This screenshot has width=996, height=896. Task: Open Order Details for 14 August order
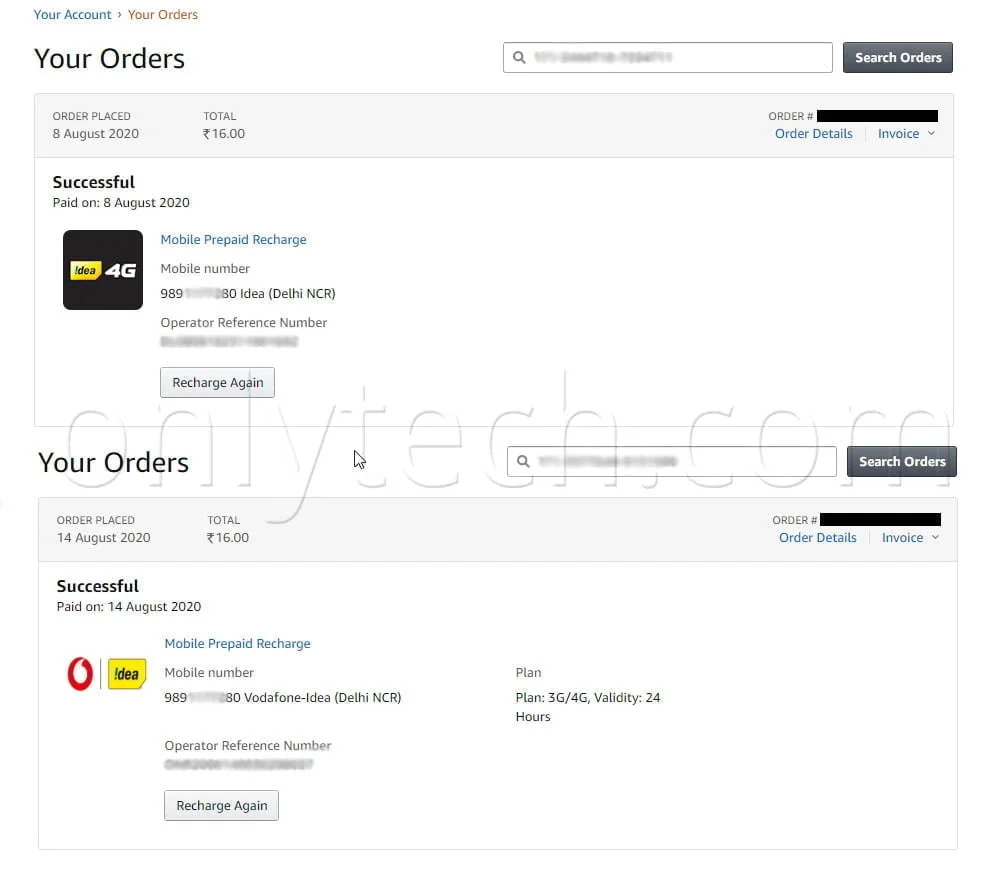(x=818, y=537)
